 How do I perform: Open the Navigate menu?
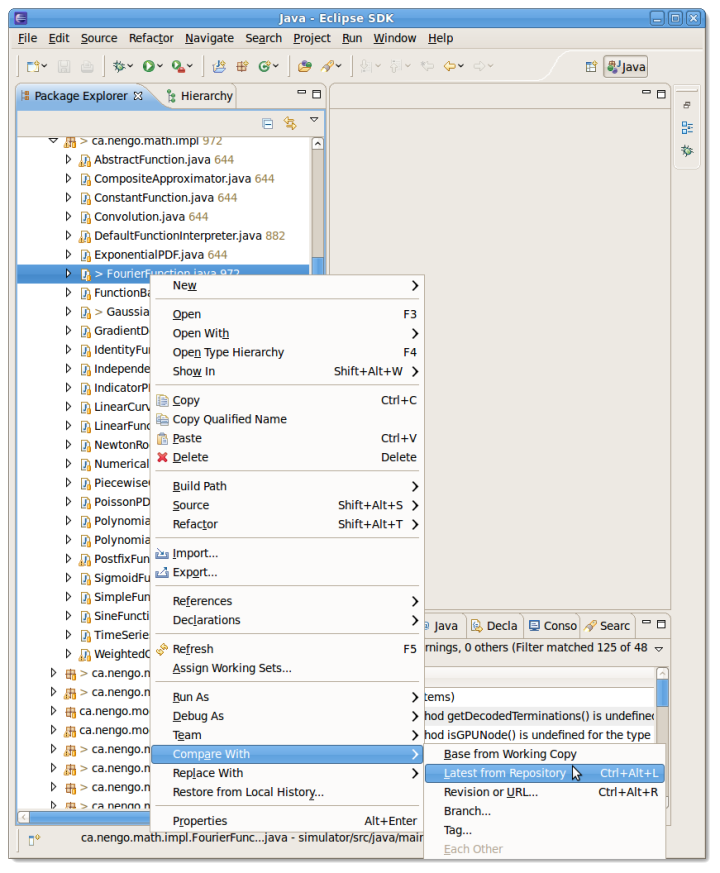[x=209, y=38]
